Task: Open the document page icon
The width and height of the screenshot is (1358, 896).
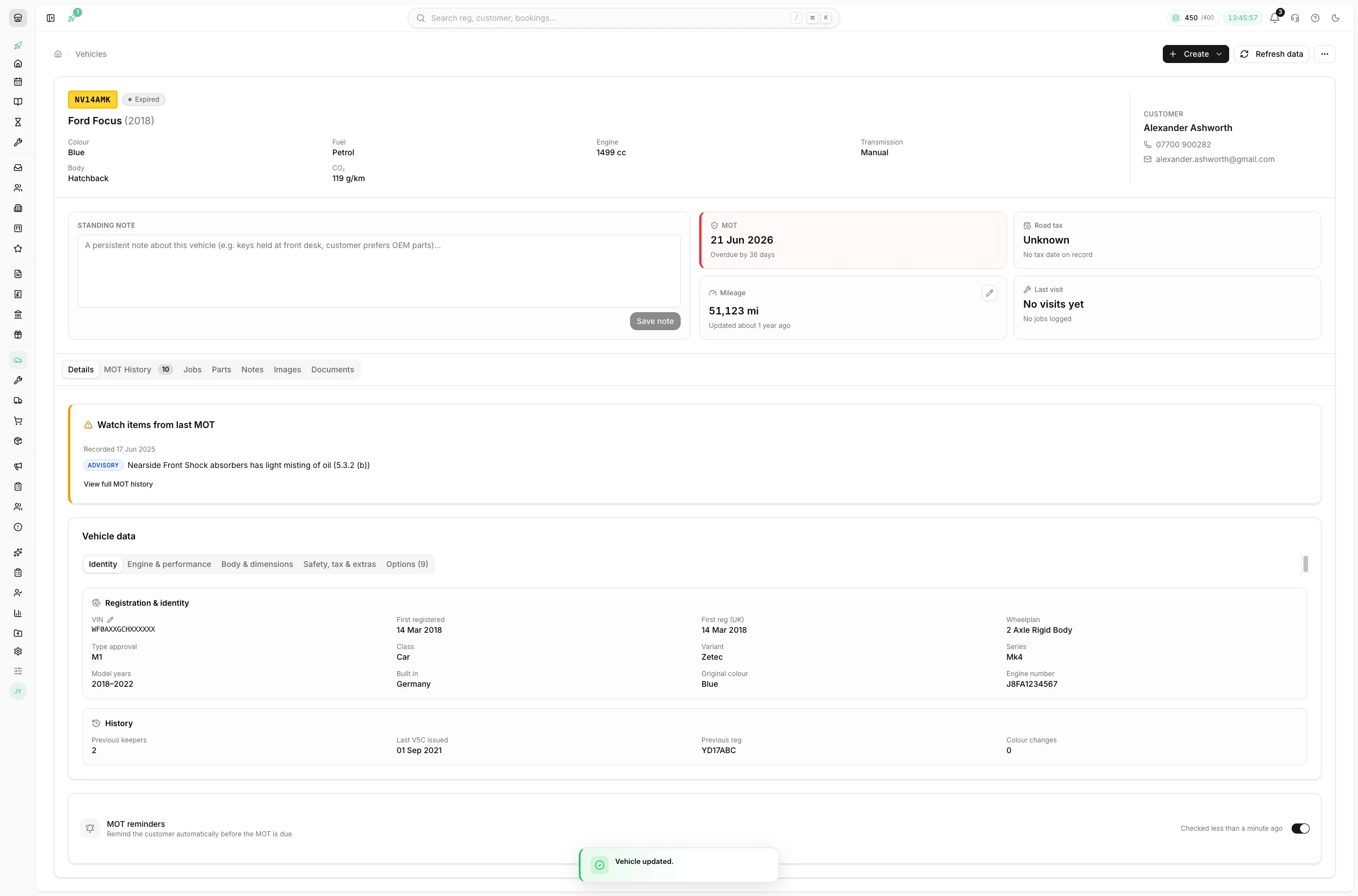Action: click(x=17, y=274)
